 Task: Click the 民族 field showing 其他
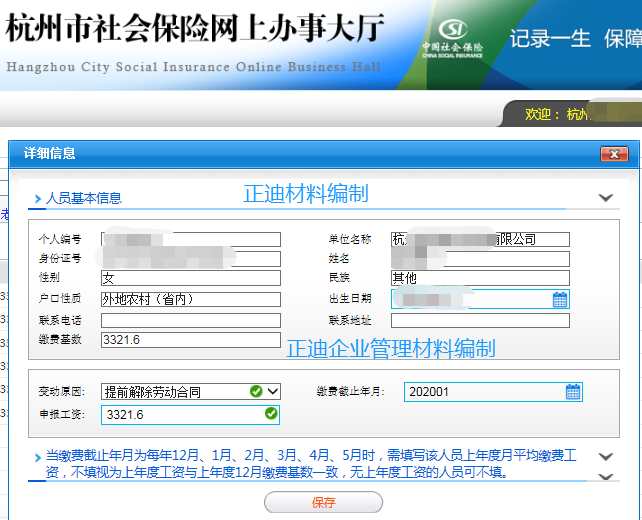click(x=480, y=278)
